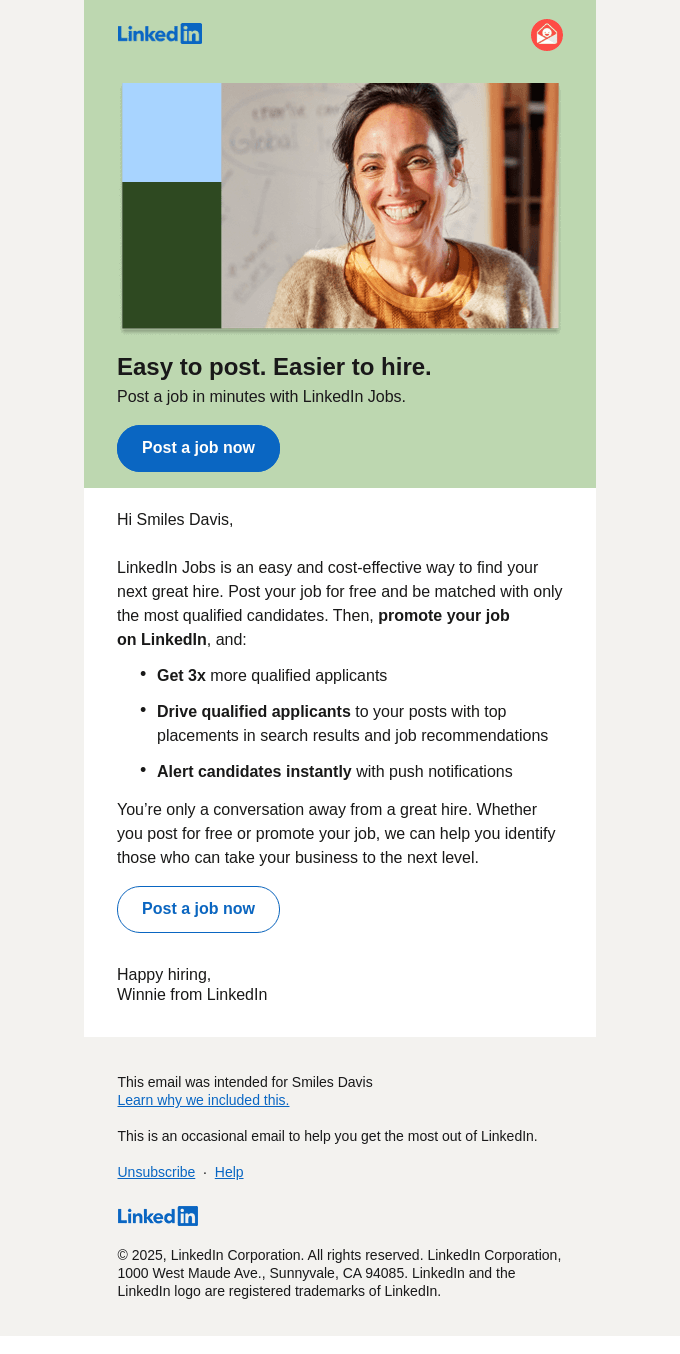Open the 'Help' link beside Unsubscribe
The image size is (680, 1354).
tap(229, 1172)
